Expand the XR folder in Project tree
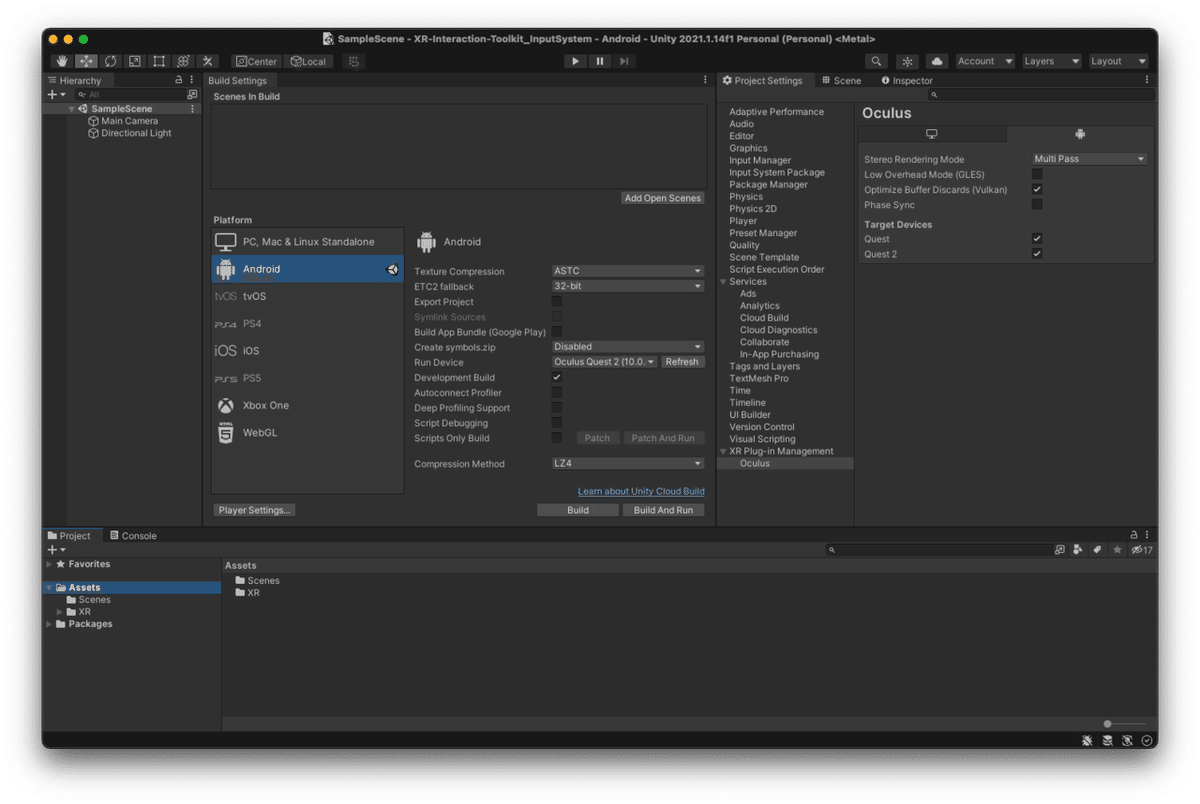Viewport: 1200px width, 804px height. click(x=60, y=612)
